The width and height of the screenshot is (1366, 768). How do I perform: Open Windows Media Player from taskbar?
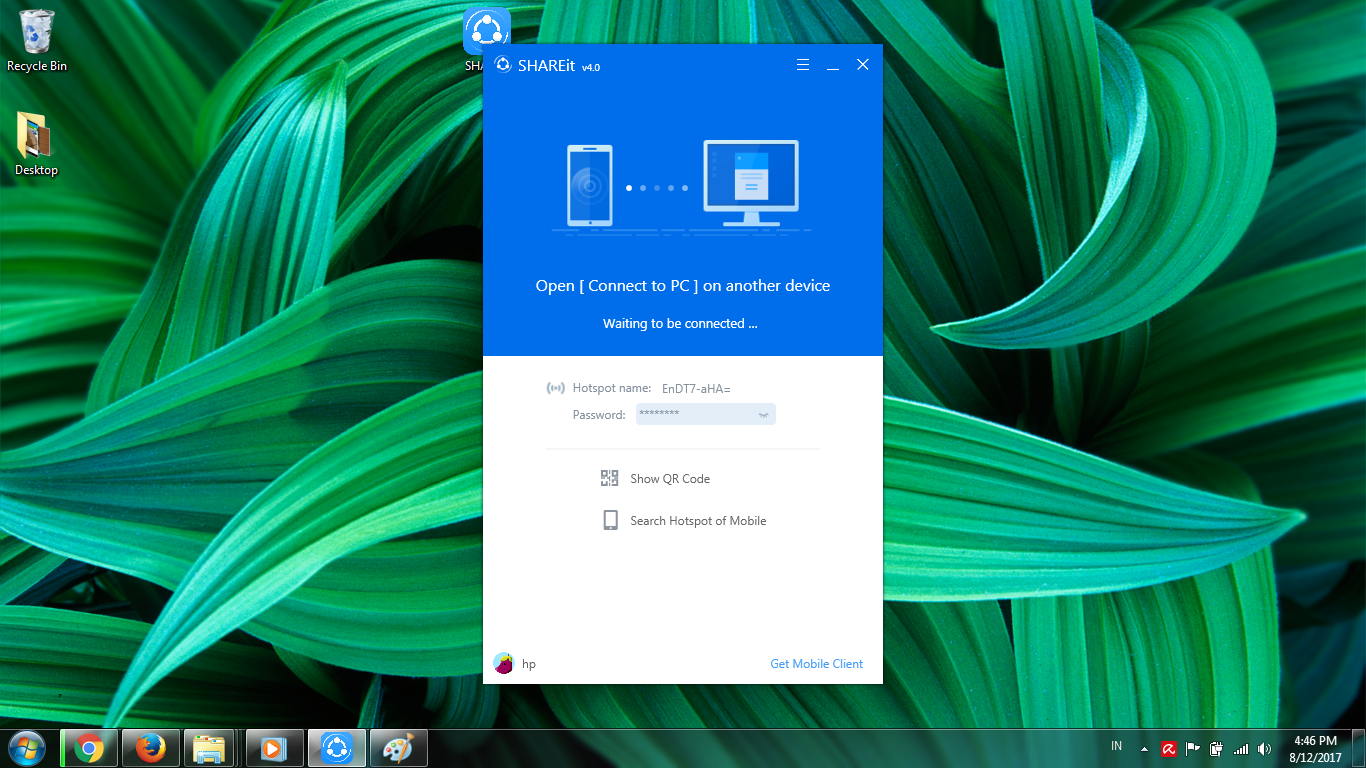273,748
